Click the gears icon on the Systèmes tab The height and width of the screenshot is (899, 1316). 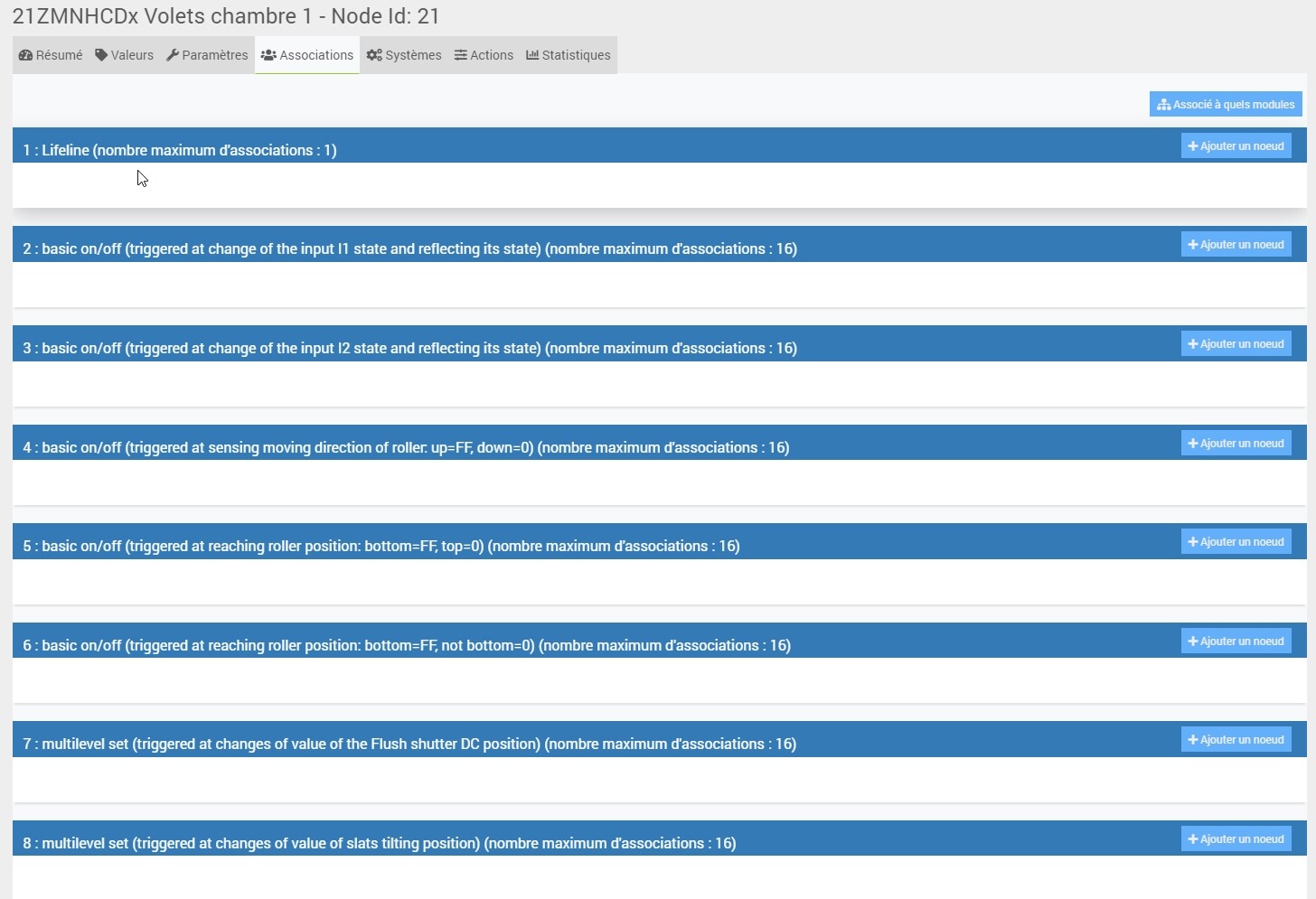tap(374, 55)
